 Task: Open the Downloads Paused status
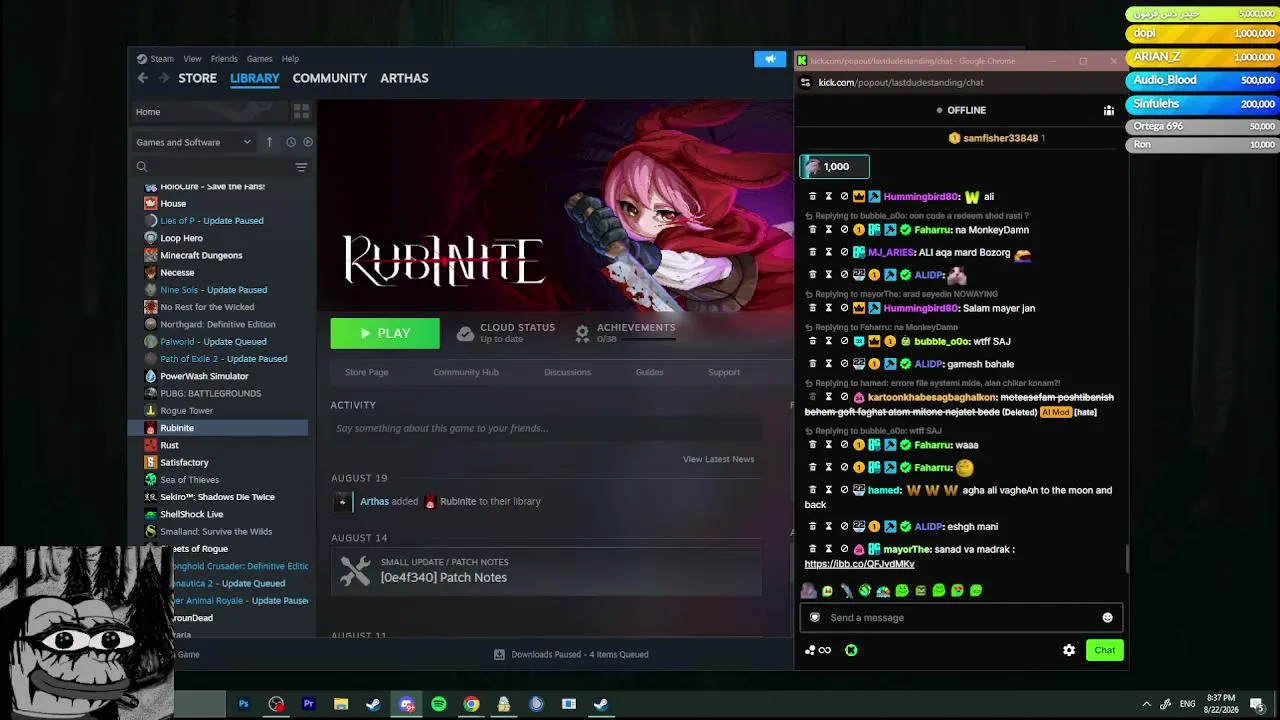click(x=572, y=654)
